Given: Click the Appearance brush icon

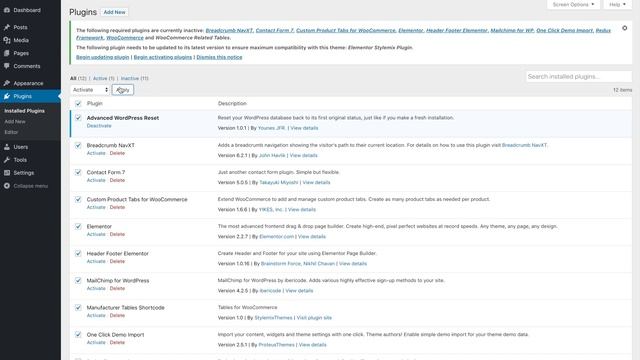Looking at the screenshot, I should 7,83.
